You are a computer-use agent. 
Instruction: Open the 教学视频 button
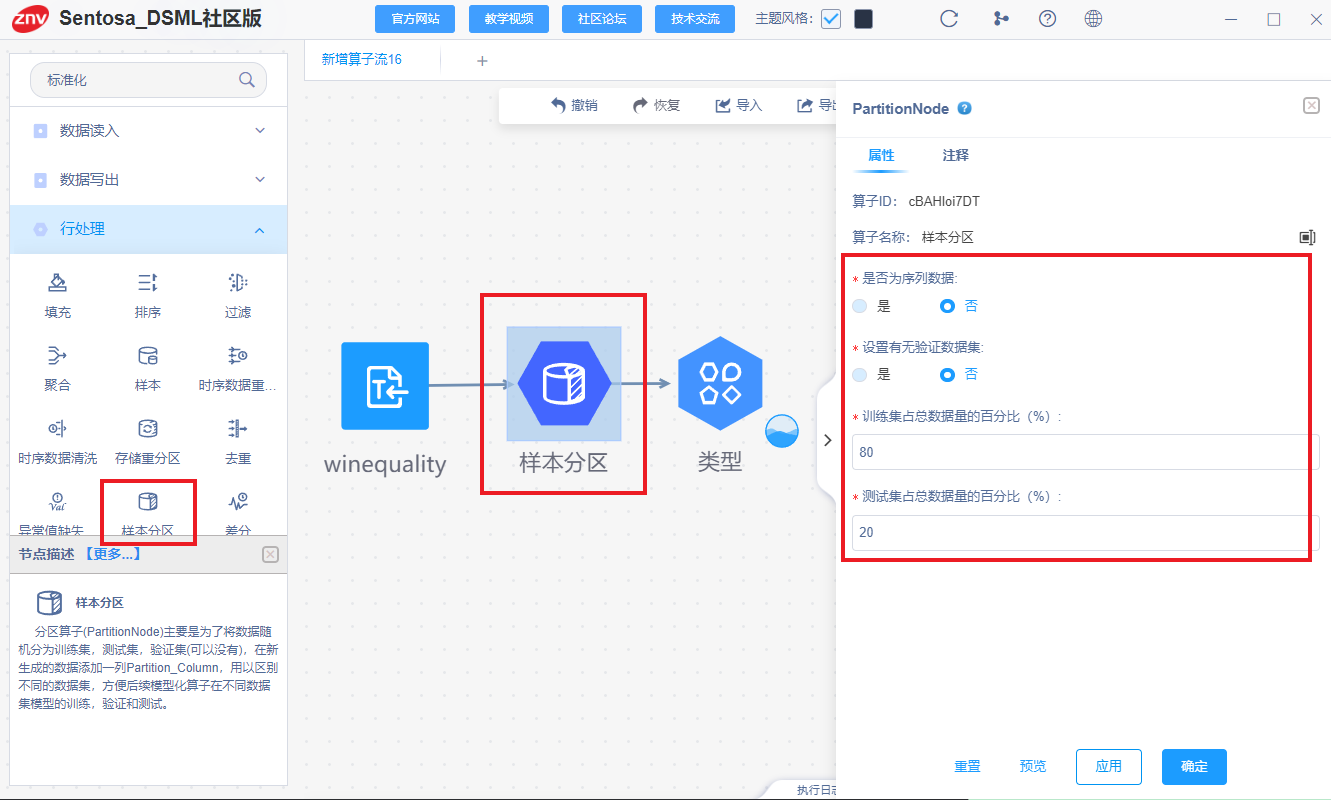[x=509, y=19]
